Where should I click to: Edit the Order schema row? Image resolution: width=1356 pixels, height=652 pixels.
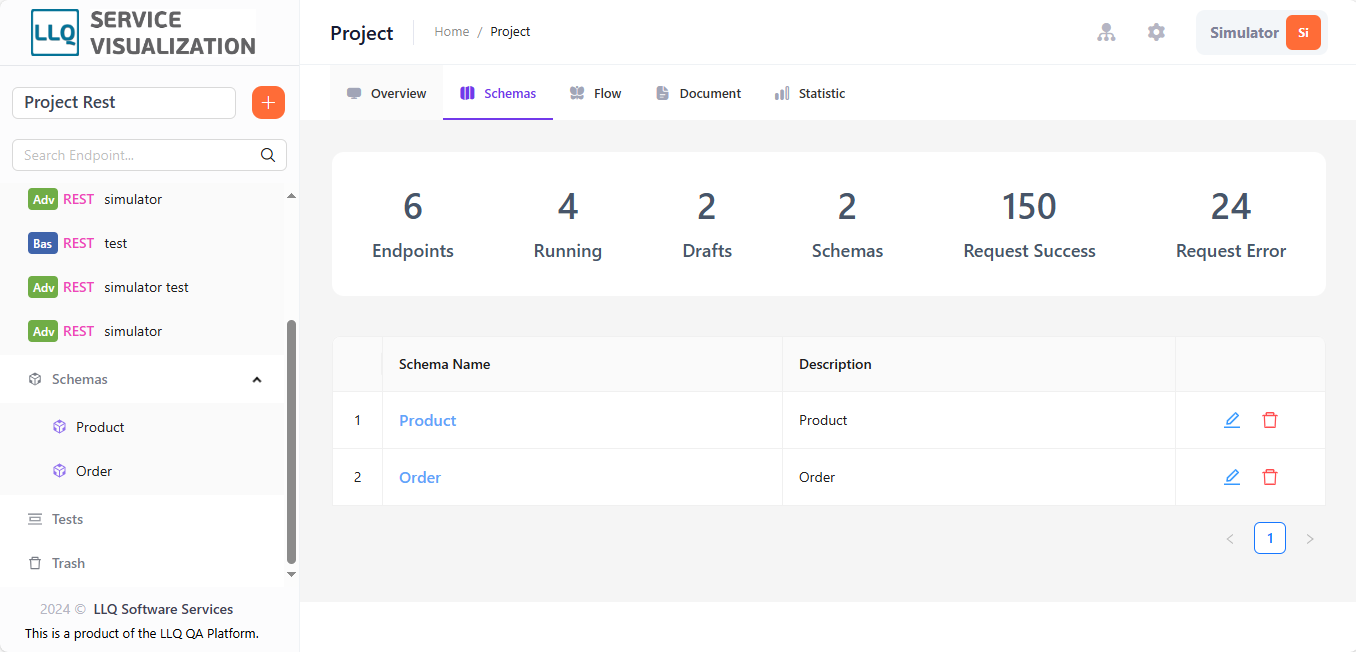[x=1232, y=477]
